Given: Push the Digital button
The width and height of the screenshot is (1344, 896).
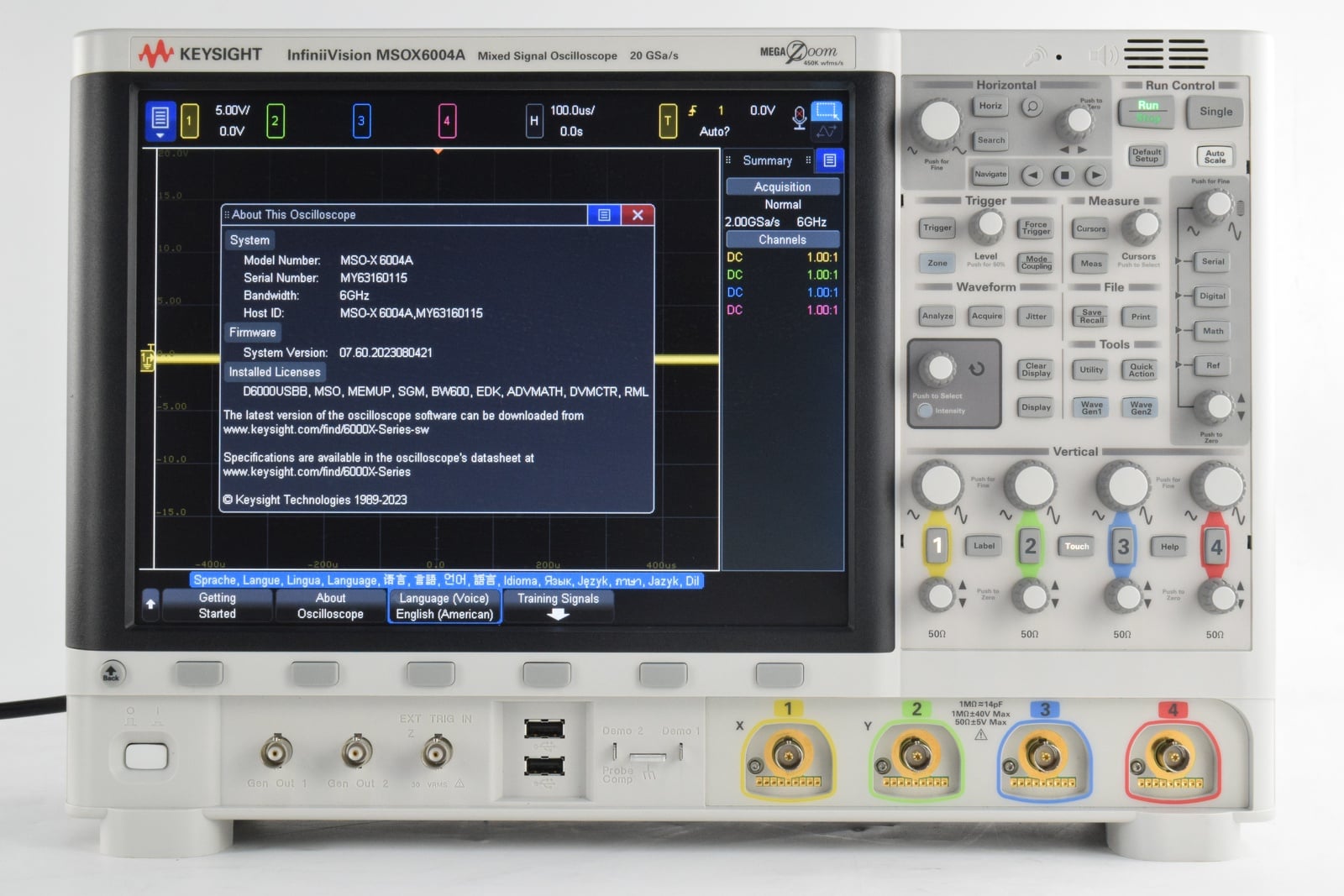Looking at the screenshot, I should [1213, 296].
